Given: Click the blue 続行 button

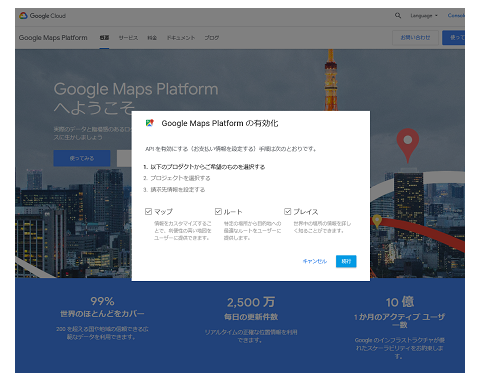Looking at the screenshot, I should (346, 261).
